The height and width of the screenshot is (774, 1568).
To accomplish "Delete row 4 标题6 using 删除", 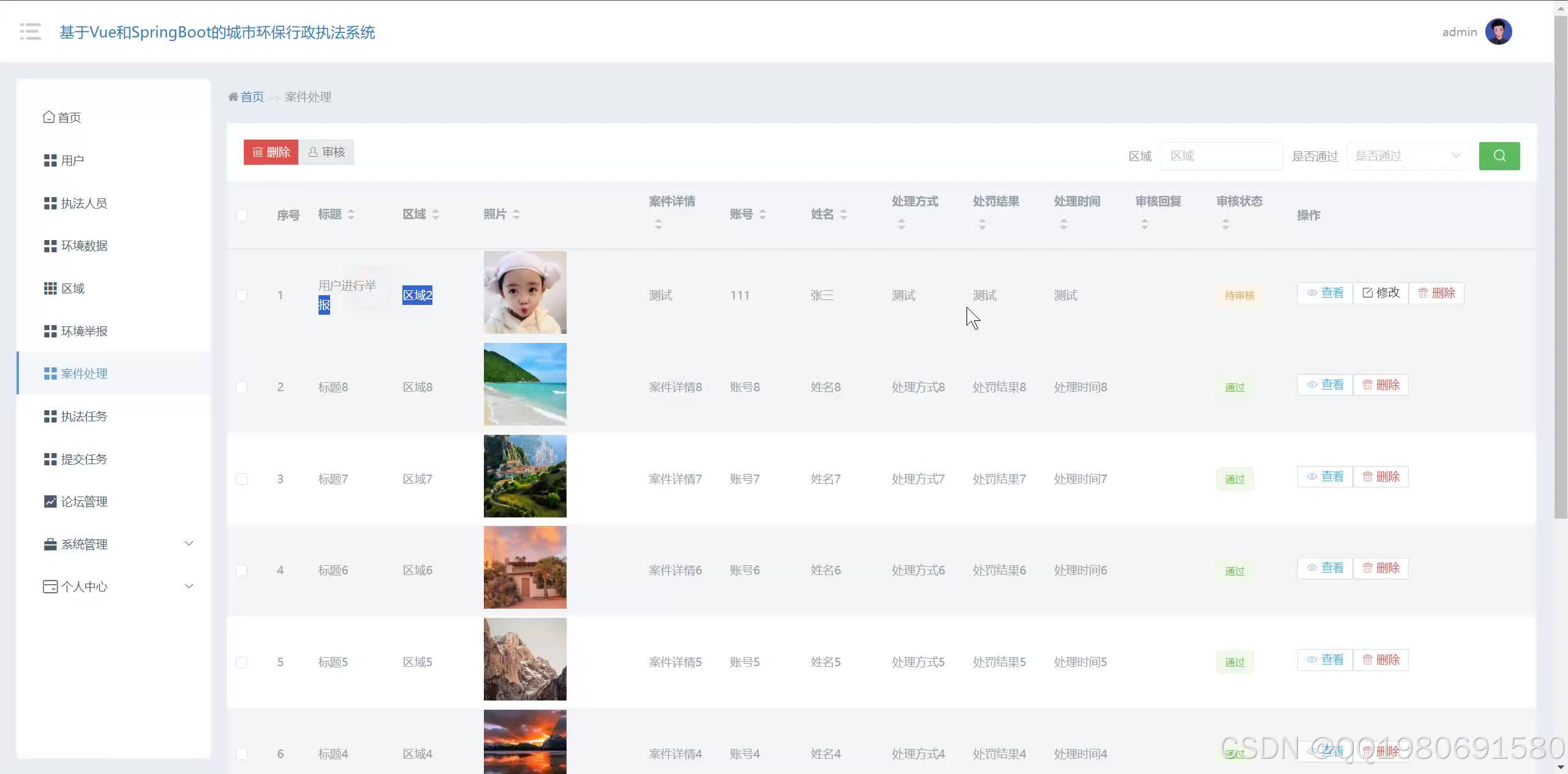I will pos(1381,568).
